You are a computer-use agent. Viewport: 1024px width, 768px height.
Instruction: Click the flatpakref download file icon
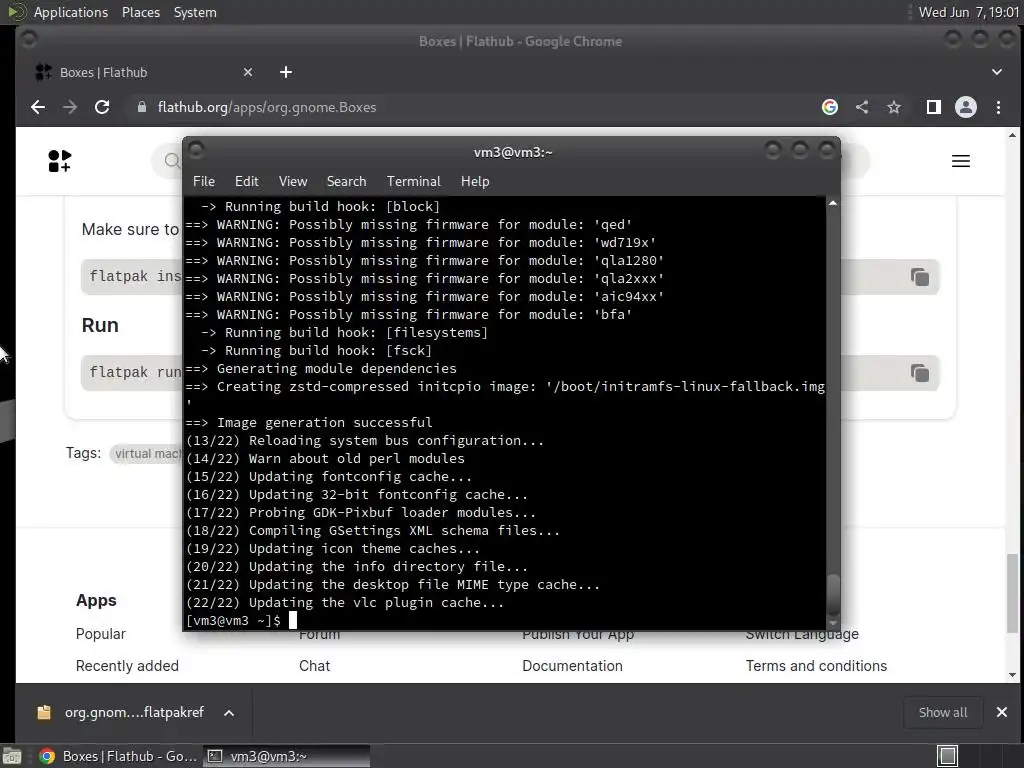(44, 712)
